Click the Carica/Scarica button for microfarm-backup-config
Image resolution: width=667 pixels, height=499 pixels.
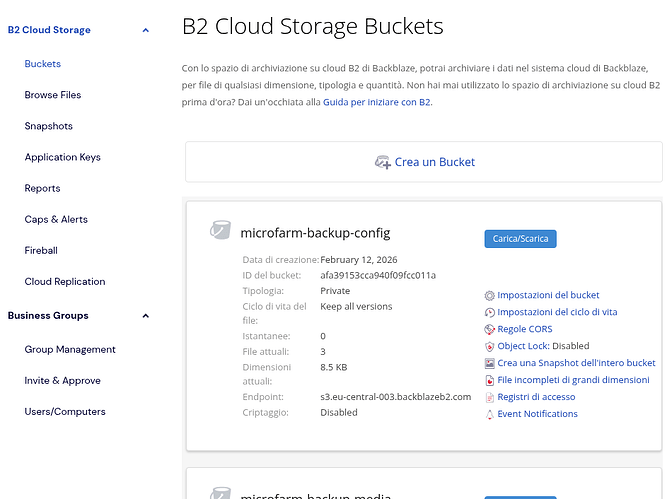(x=520, y=239)
